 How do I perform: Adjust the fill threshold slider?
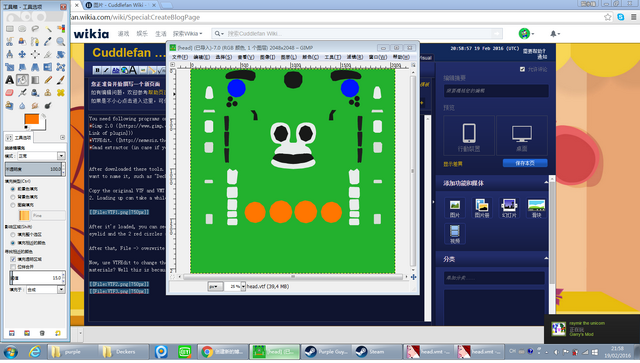coord(36,278)
